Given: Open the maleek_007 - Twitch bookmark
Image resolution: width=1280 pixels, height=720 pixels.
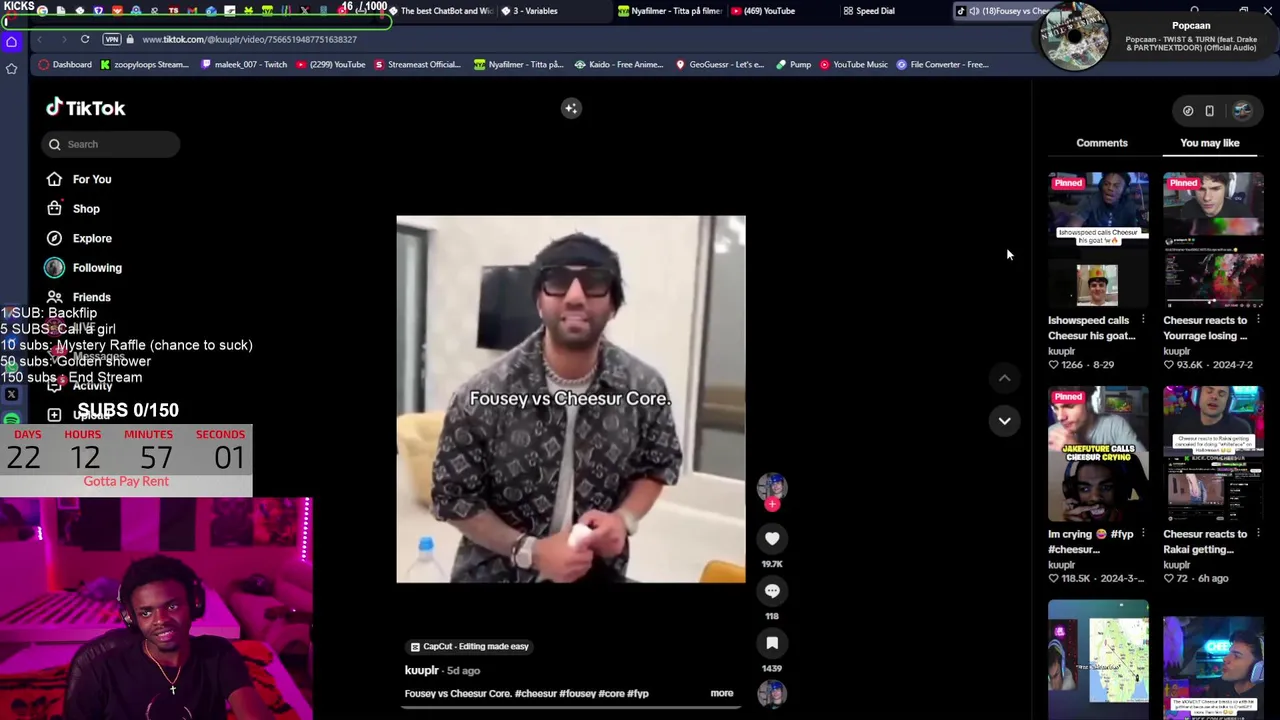Looking at the screenshot, I should (243, 65).
